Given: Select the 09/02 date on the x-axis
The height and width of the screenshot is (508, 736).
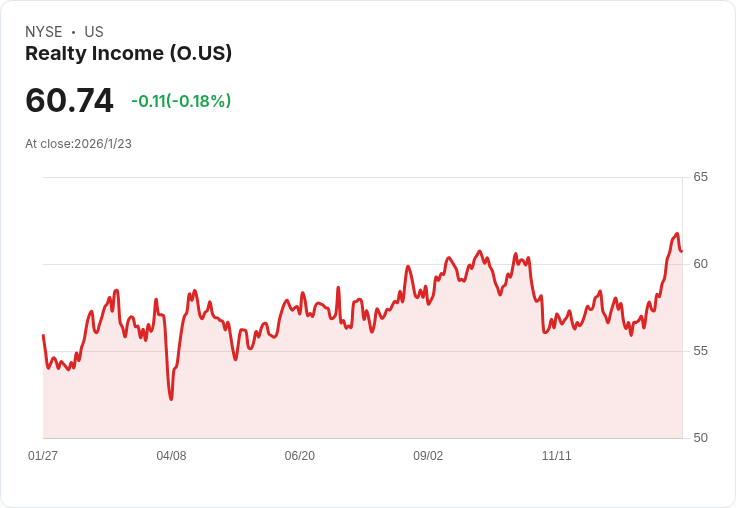Looking at the screenshot, I should pos(428,456).
